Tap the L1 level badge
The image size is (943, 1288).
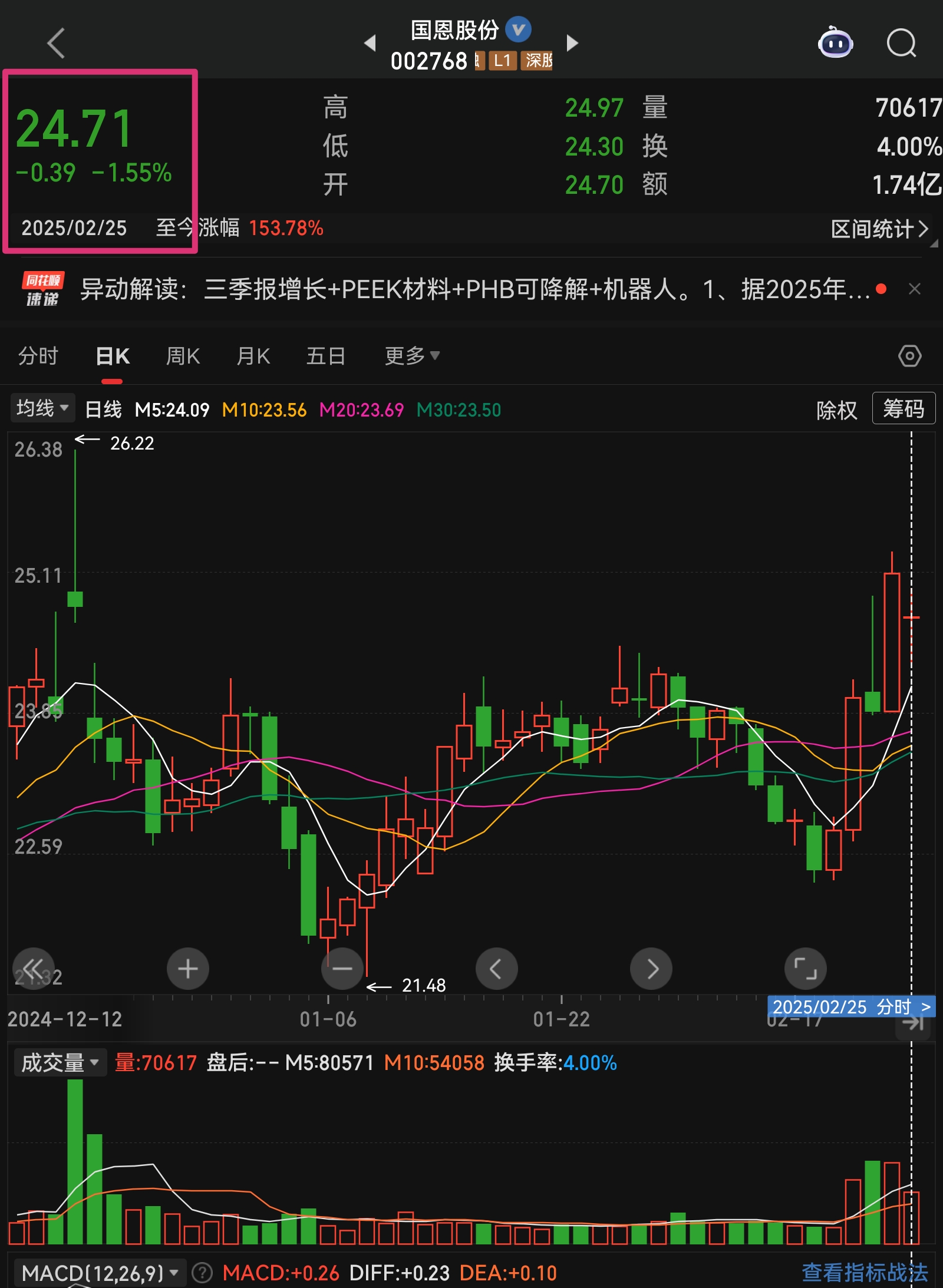click(503, 60)
